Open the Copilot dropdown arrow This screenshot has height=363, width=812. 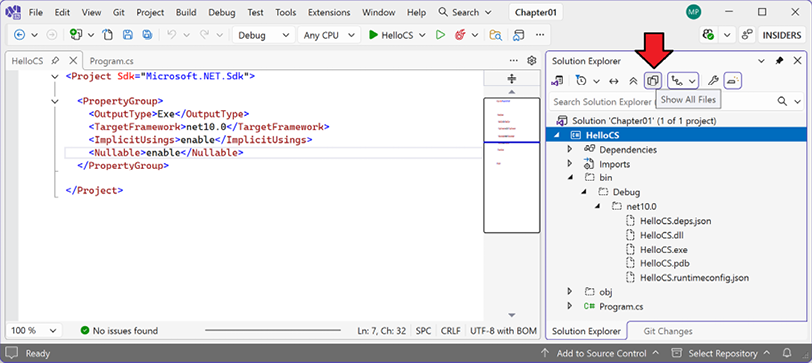pyautogui.click(x=727, y=35)
